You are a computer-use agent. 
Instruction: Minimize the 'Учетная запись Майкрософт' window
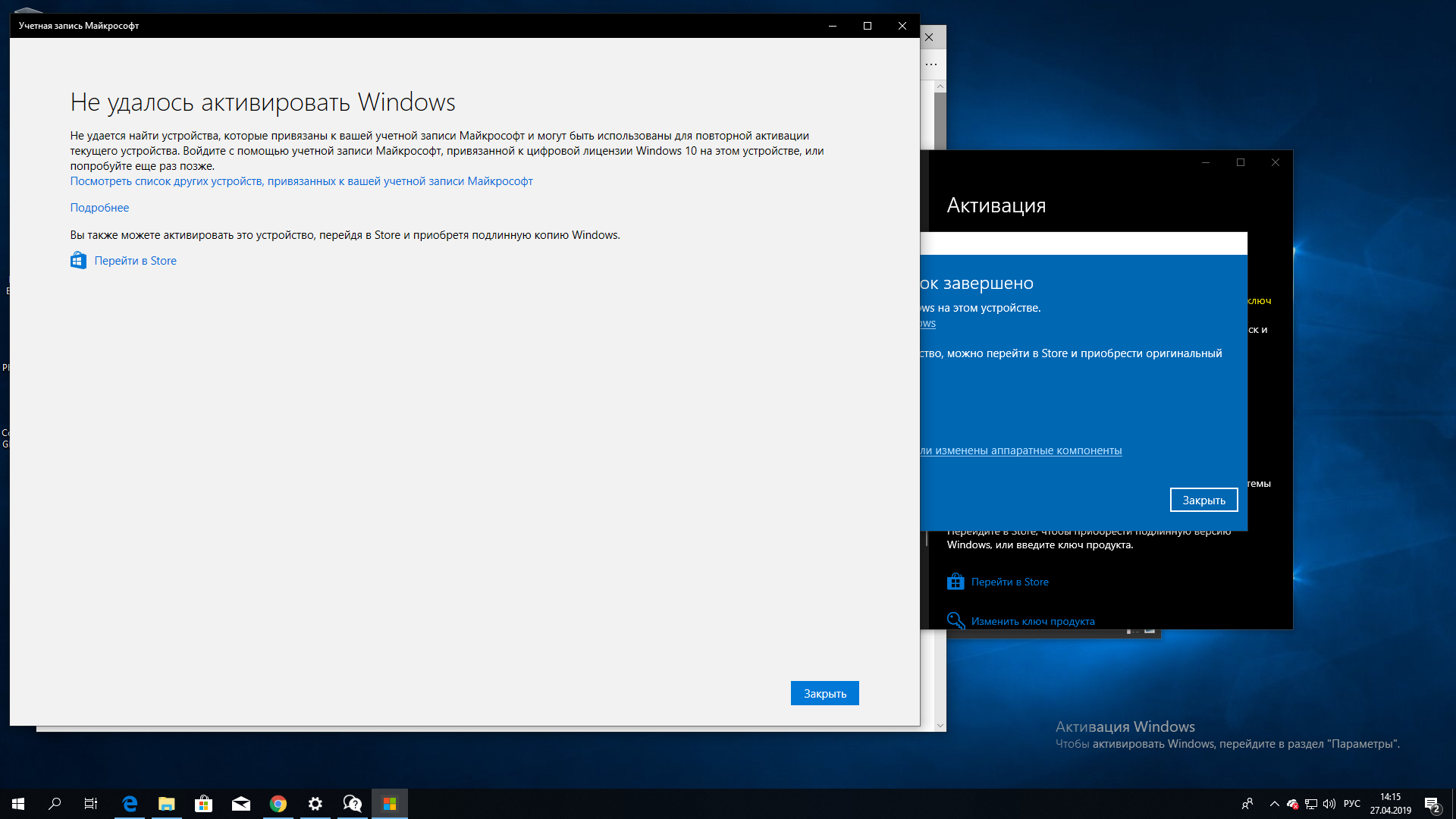(x=833, y=26)
